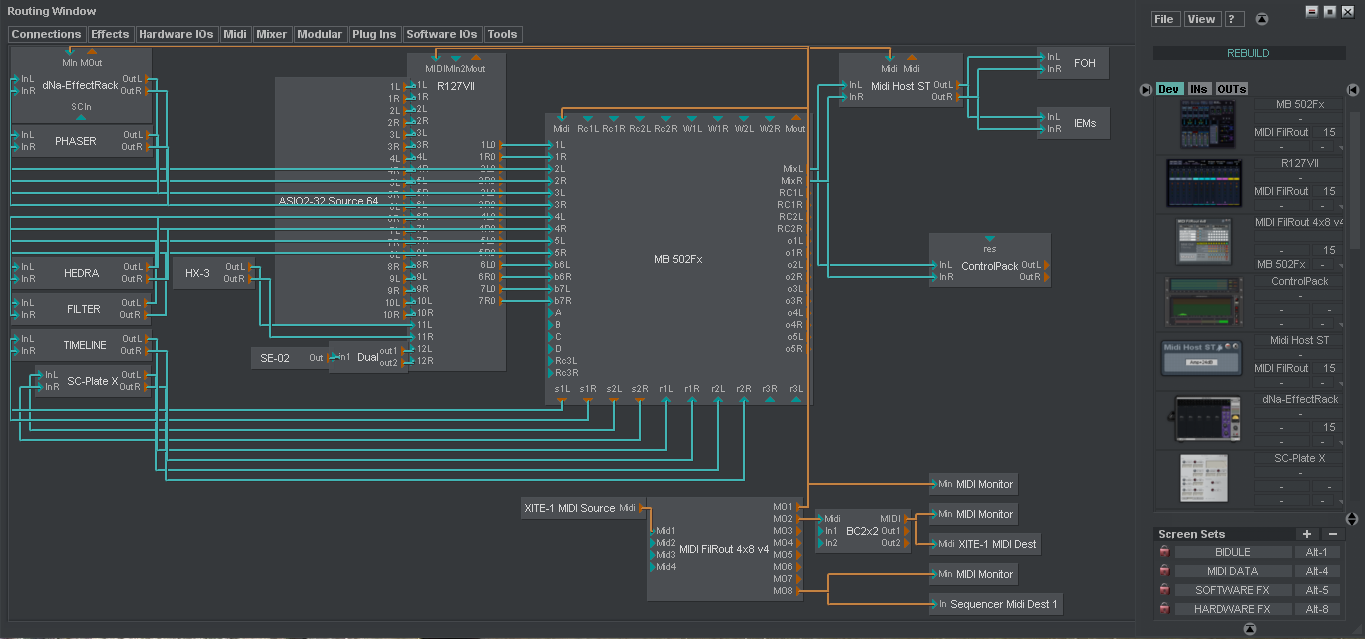1365x639 pixels.
Task: Open the dNa-EffectRack device thumbnail
Action: pos(1204,418)
